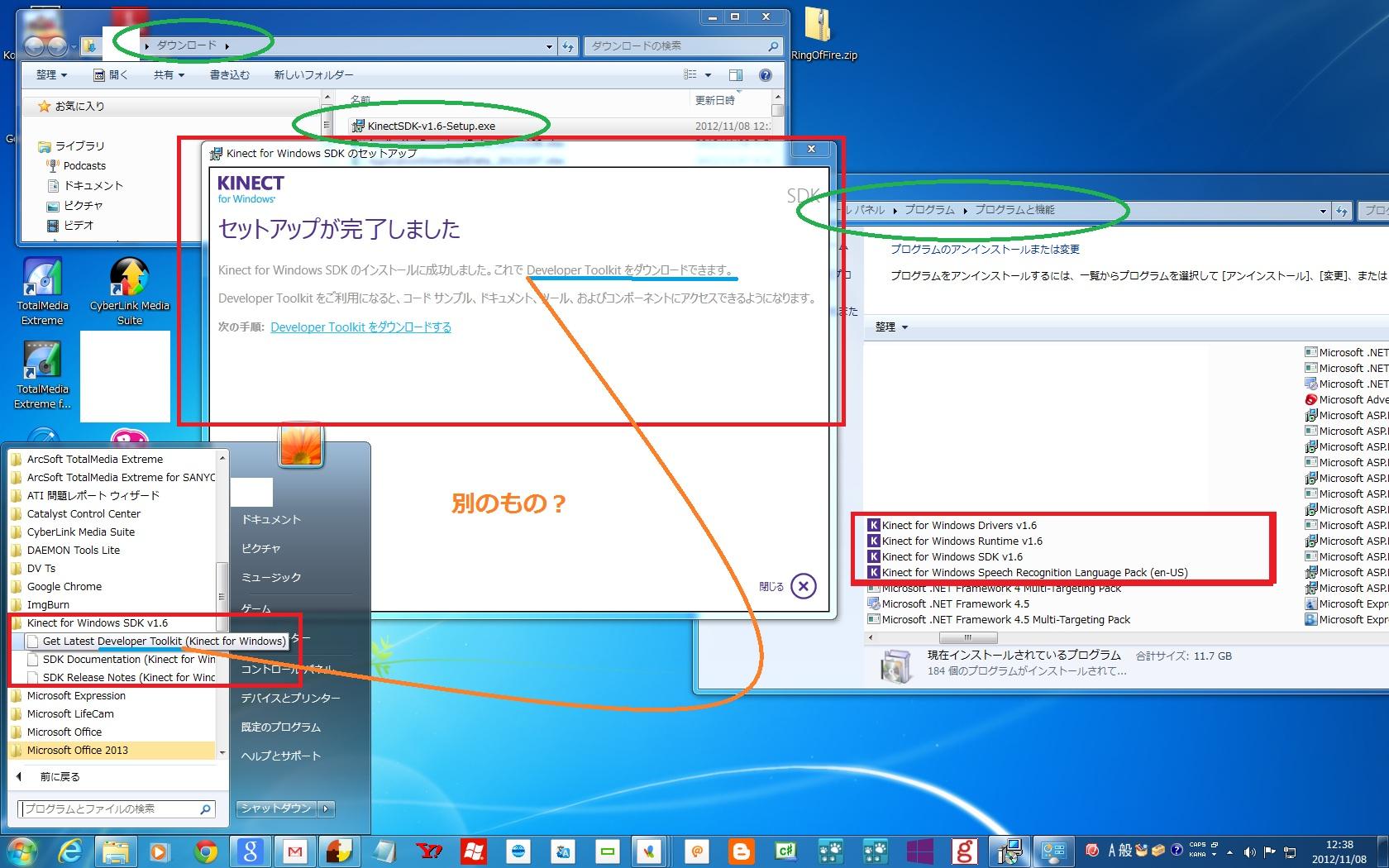
Task: Select Kinect for Windows SDK v1.6 program entry
Action: [x=944, y=557]
